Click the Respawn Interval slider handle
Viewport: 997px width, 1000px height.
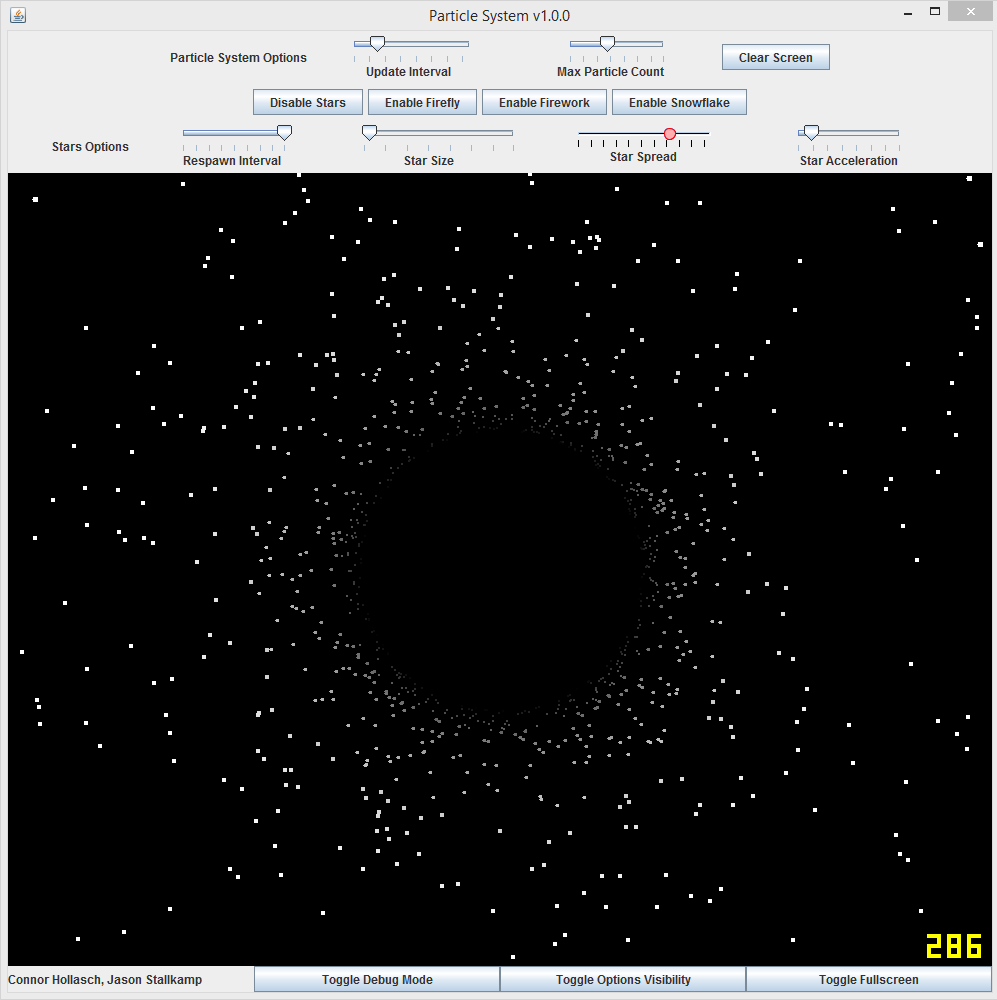click(x=284, y=133)
